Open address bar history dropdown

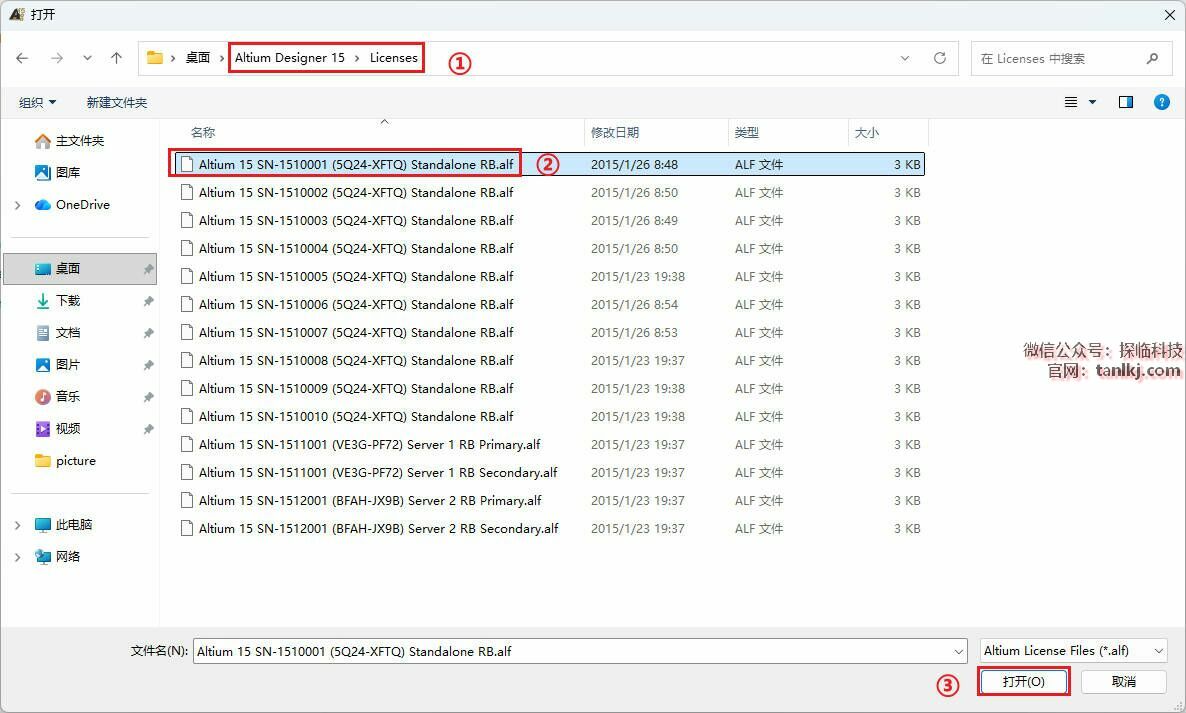905,58
